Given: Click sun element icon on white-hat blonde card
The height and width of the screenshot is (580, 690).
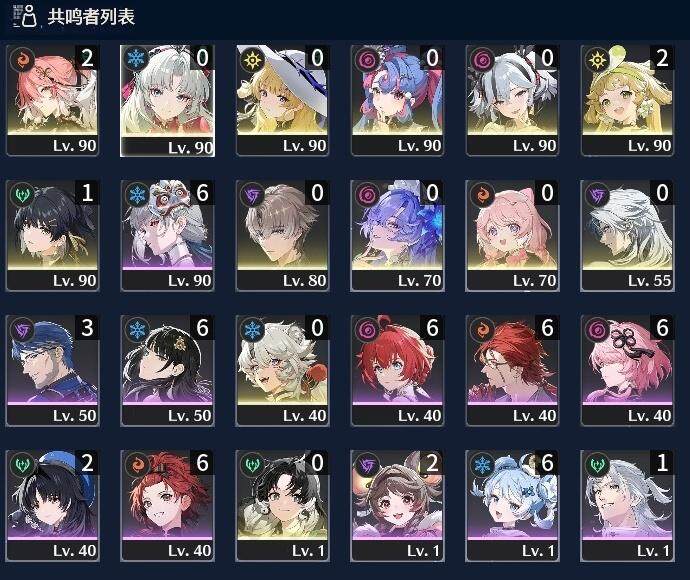Looking at the screenshot, I should (252, 59).
